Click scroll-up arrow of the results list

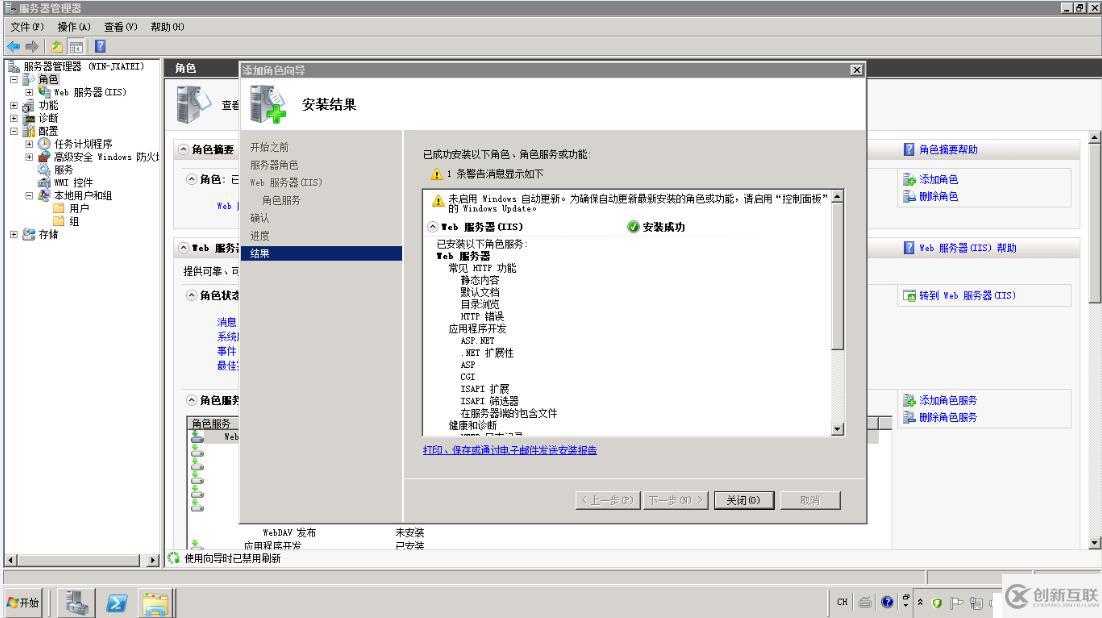click(837, 198)
